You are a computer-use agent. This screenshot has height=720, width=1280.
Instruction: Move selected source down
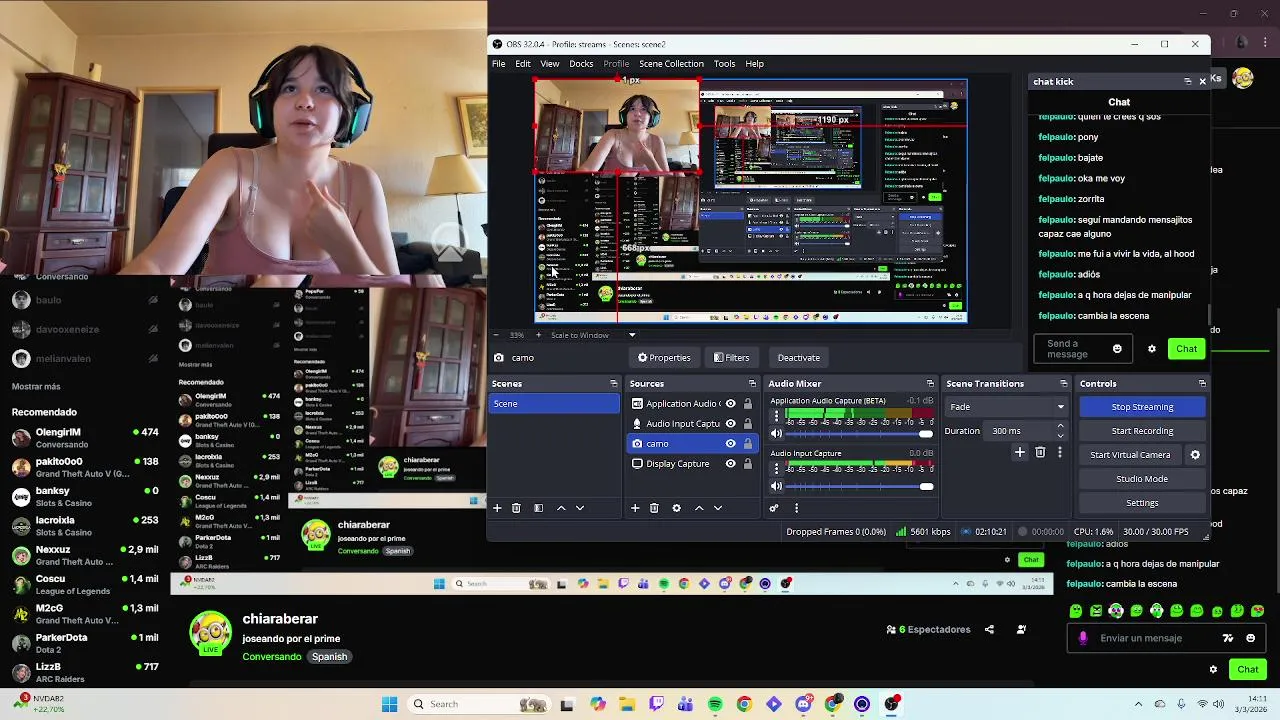[718, 508]
